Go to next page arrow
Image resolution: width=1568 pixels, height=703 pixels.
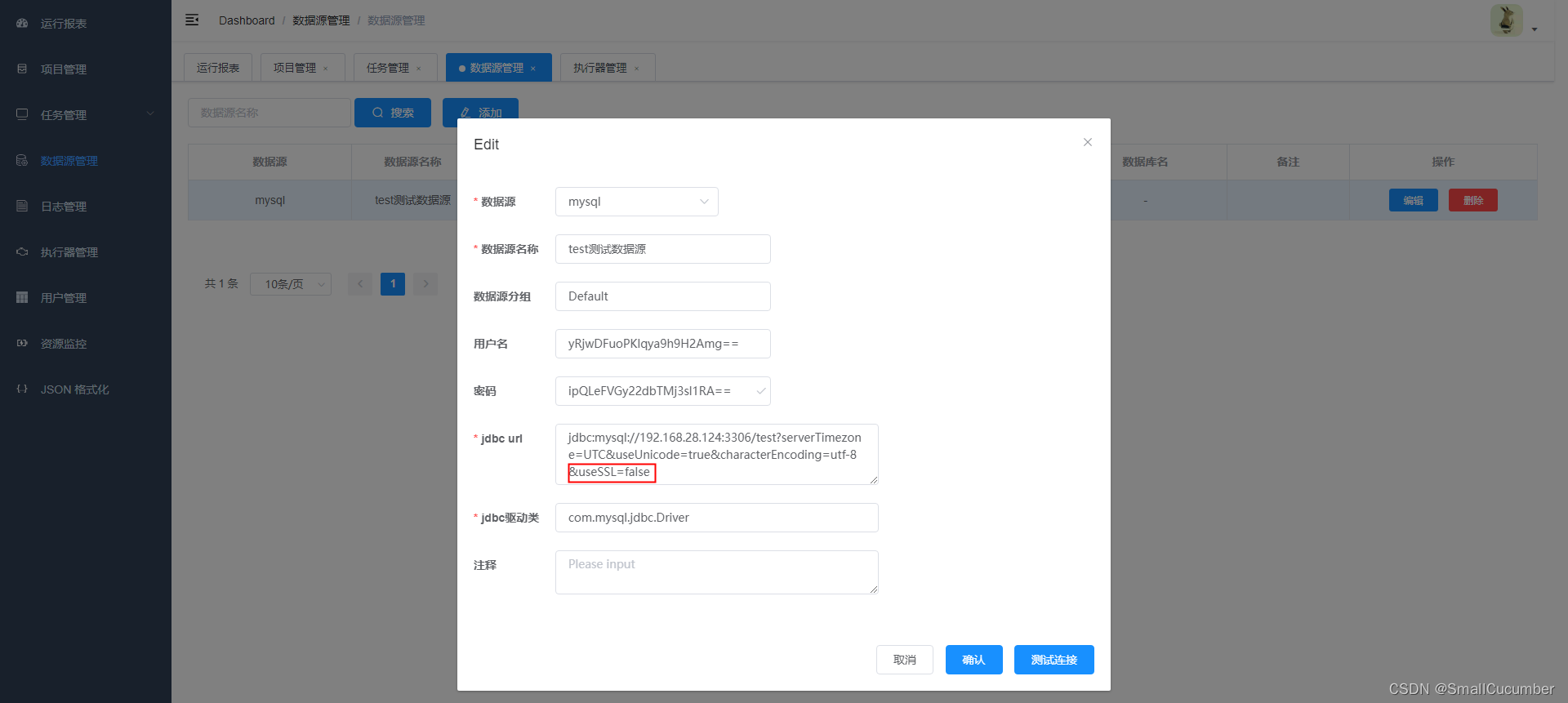[425, 284]
